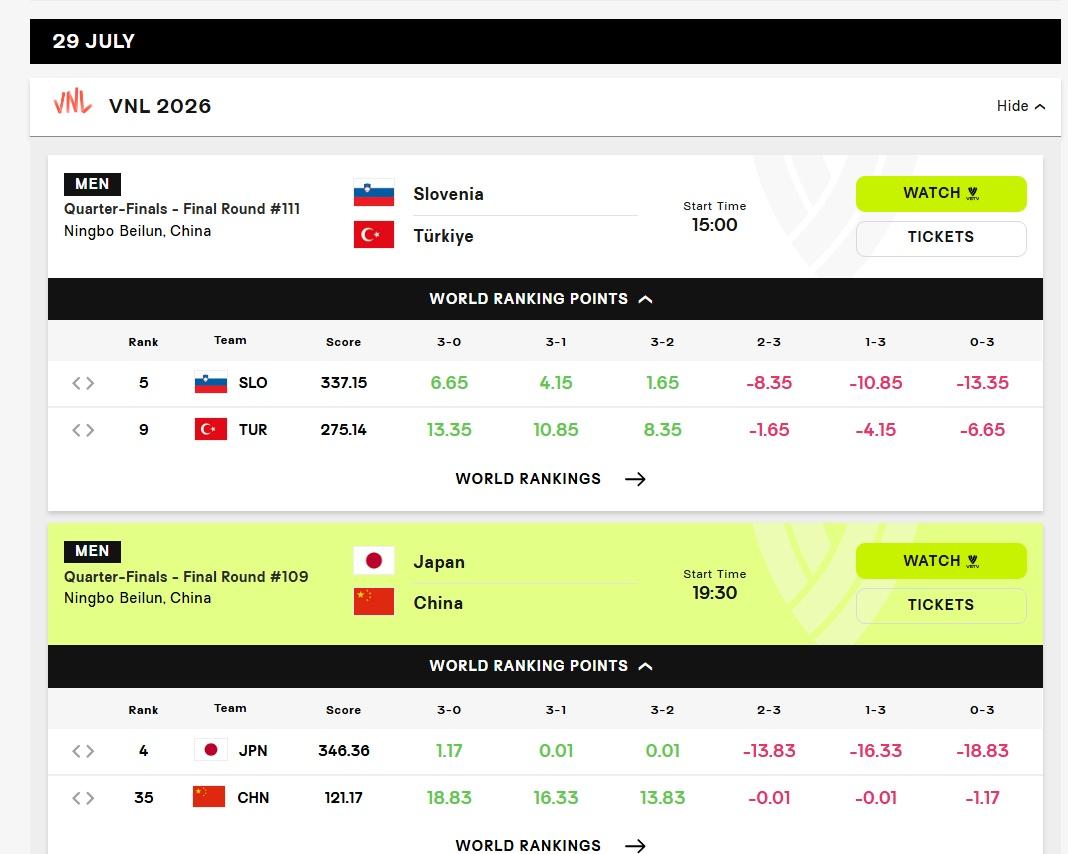Click TUR score 275.14

pyautogui.click(x=343, y=430)
